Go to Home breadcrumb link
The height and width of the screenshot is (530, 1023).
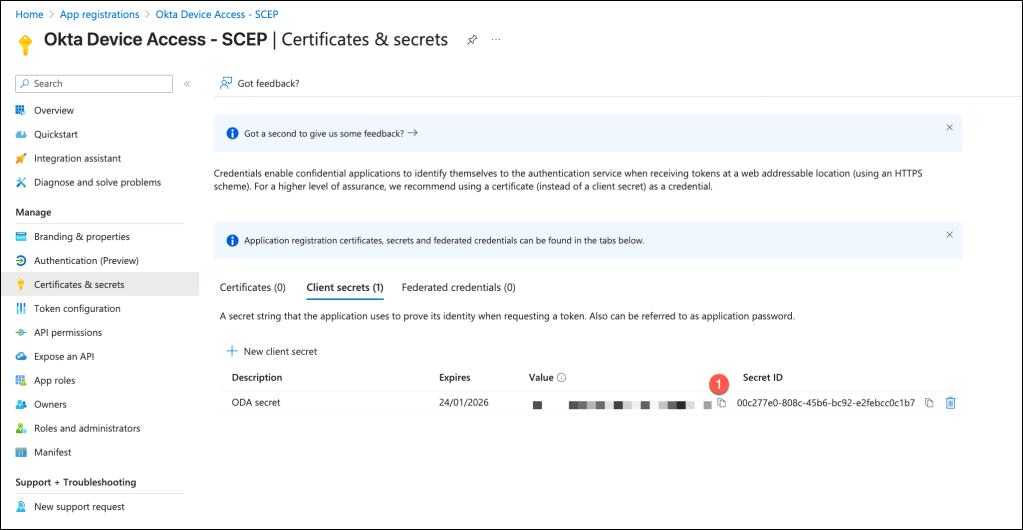click(29, 15)
